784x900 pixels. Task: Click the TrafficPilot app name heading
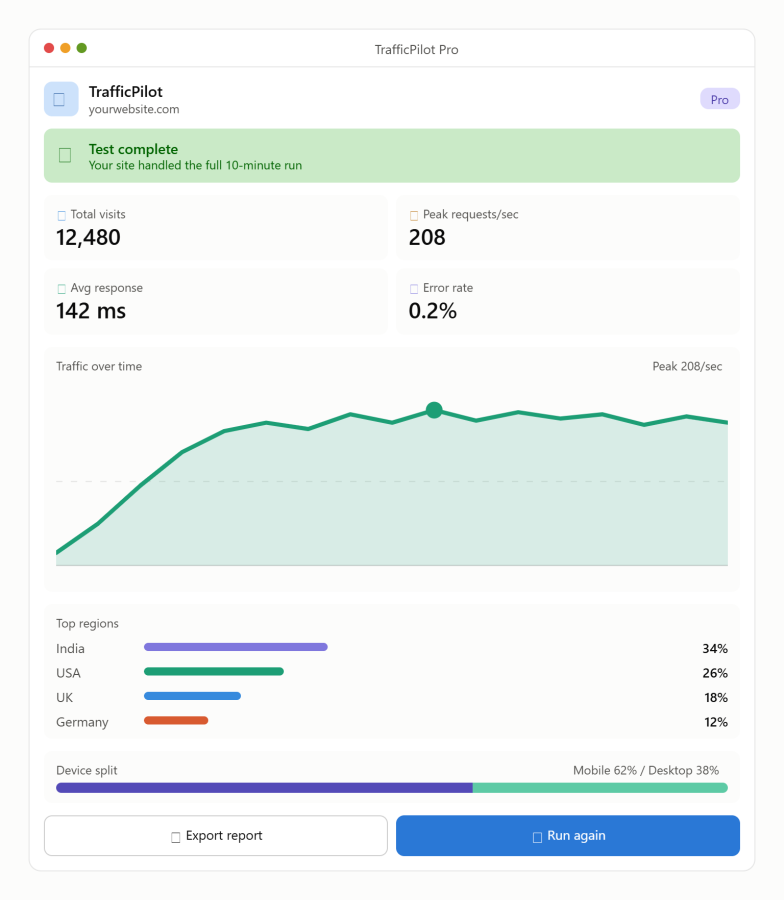[126, 92]
